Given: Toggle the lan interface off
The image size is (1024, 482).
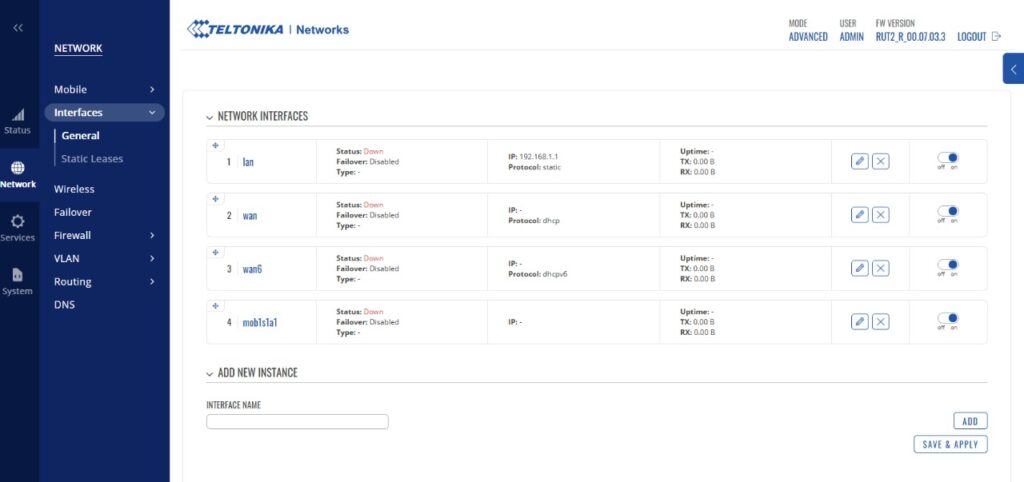Looking at the screenshot, I should tap(947, 158).
